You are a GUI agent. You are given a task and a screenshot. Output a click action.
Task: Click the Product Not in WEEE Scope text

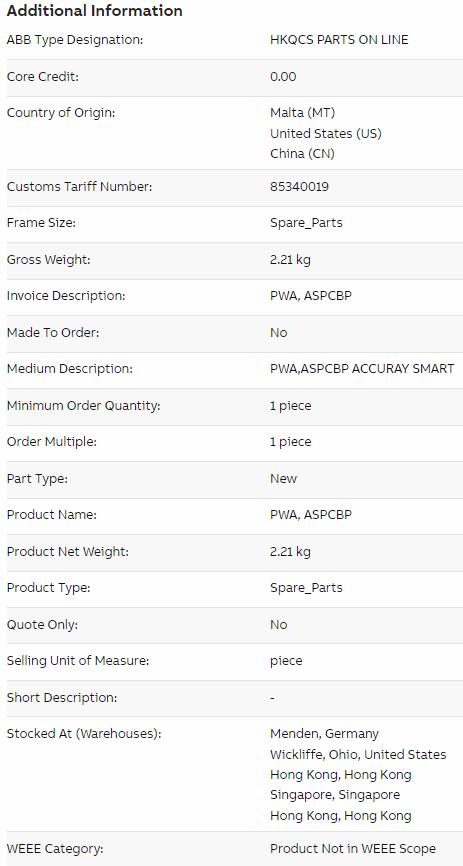click(x=353, y=849)
